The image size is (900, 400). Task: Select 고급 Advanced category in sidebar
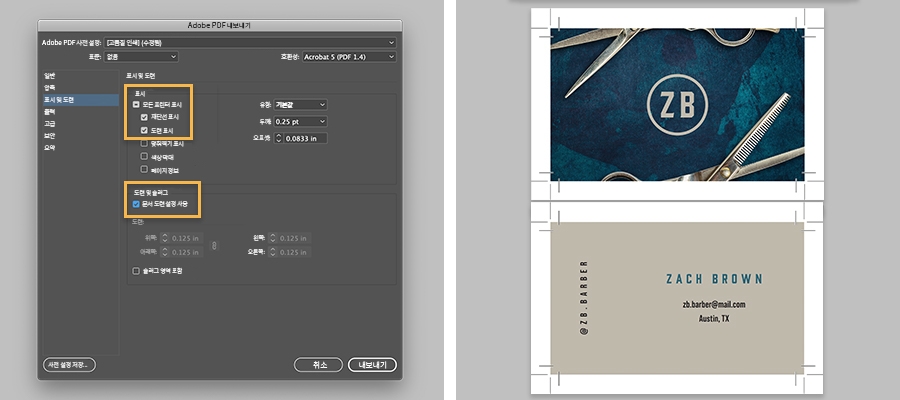tap(81, 124)
